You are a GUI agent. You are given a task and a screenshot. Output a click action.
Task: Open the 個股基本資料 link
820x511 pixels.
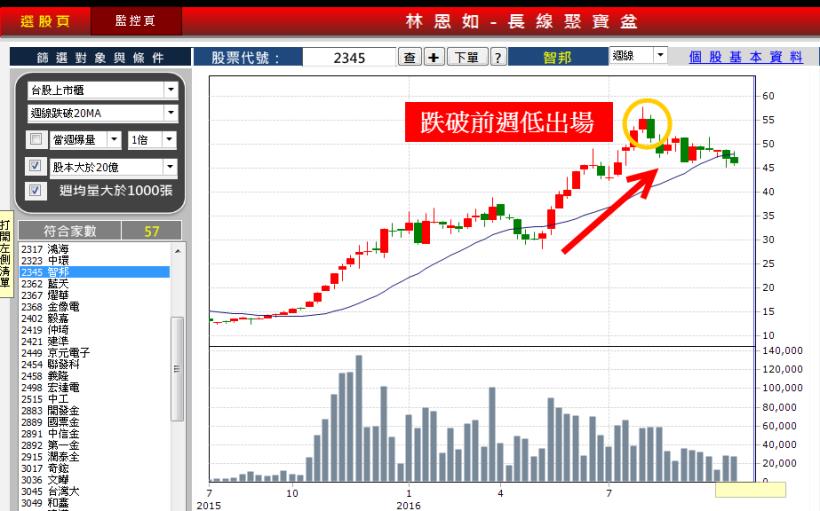tap(745, 57)
